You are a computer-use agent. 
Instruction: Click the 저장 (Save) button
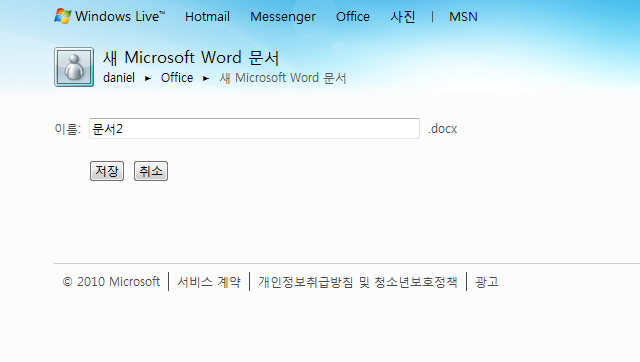(x=107, y=171)
